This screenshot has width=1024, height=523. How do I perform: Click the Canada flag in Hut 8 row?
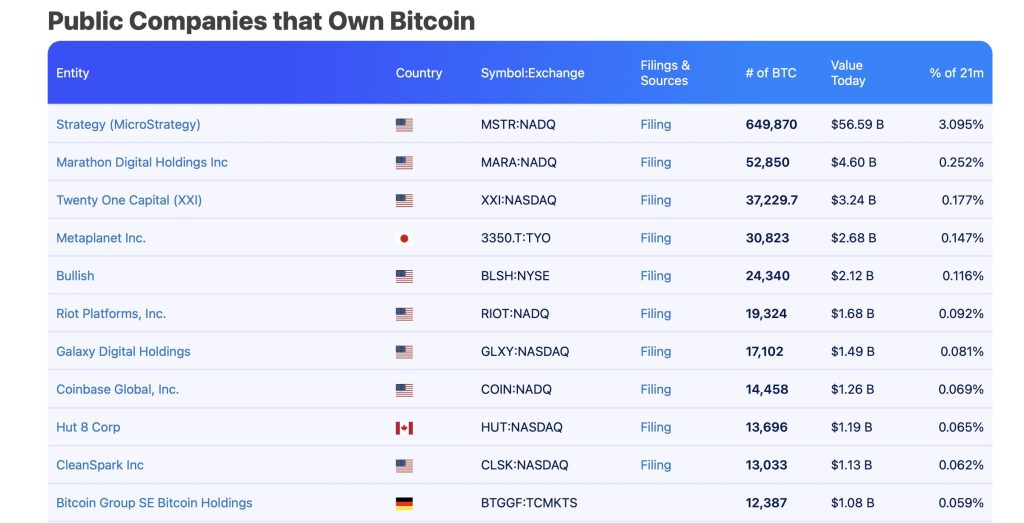click(404, 428)
